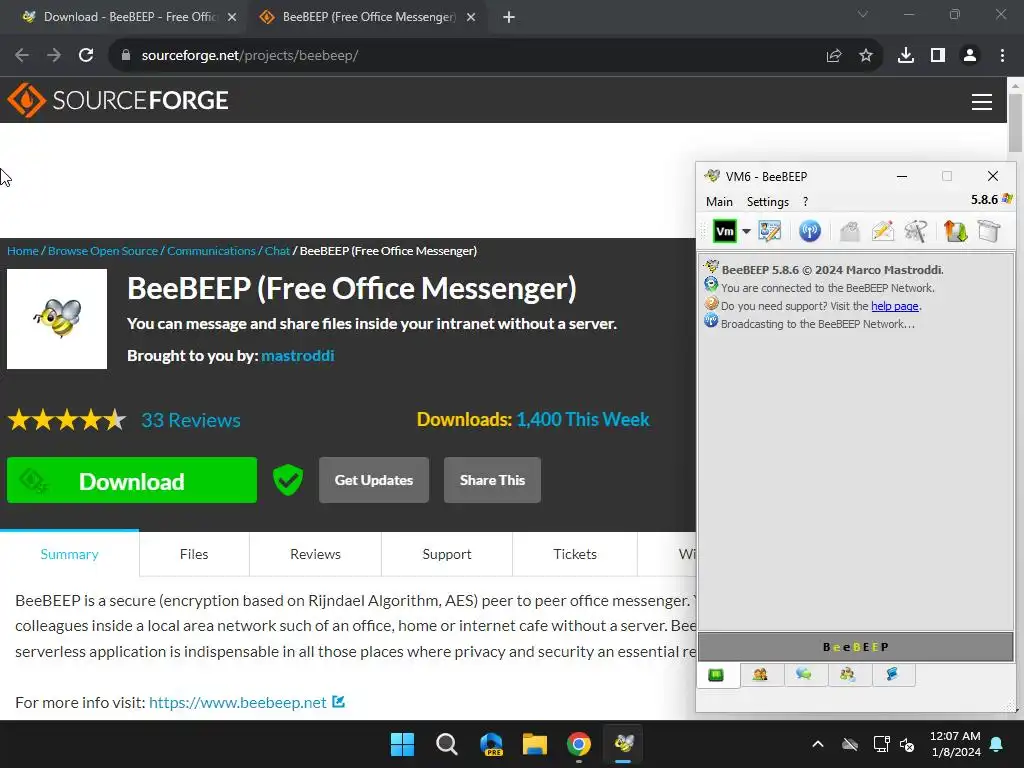Toggle Chrome side panel icon
The image size is (1024, 768).
point(938,56)
